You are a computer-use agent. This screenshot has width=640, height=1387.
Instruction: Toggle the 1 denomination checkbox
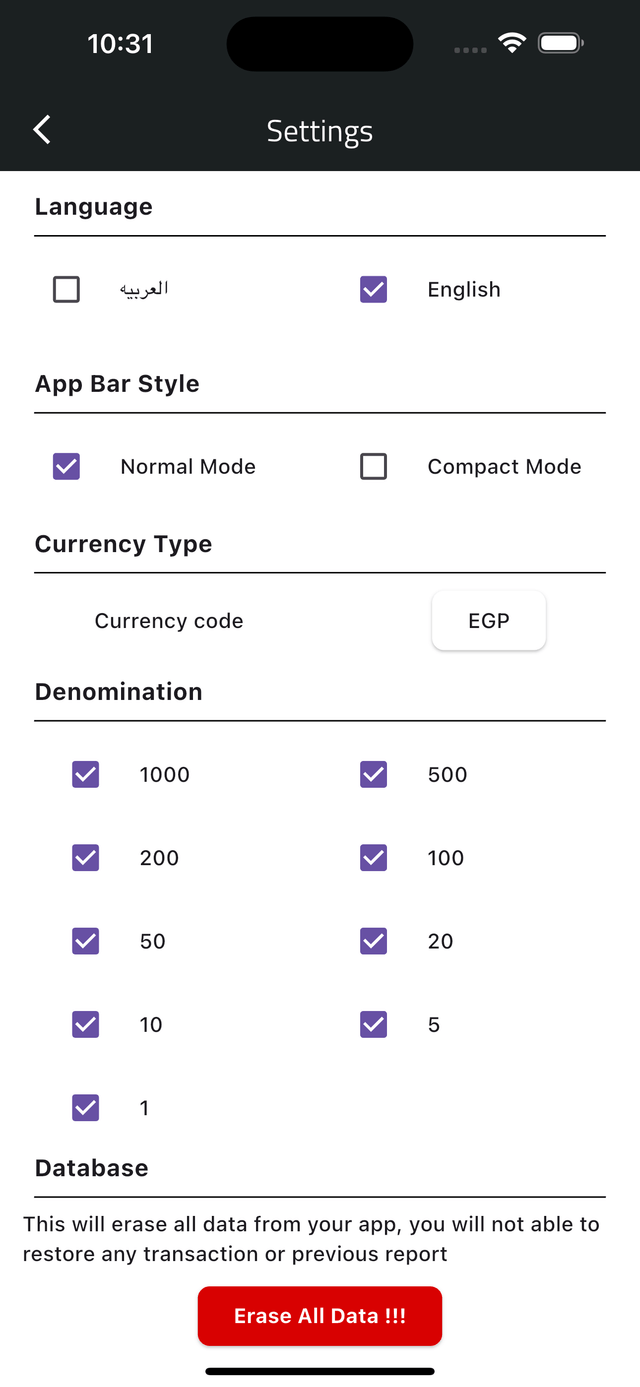point(86,1108)
